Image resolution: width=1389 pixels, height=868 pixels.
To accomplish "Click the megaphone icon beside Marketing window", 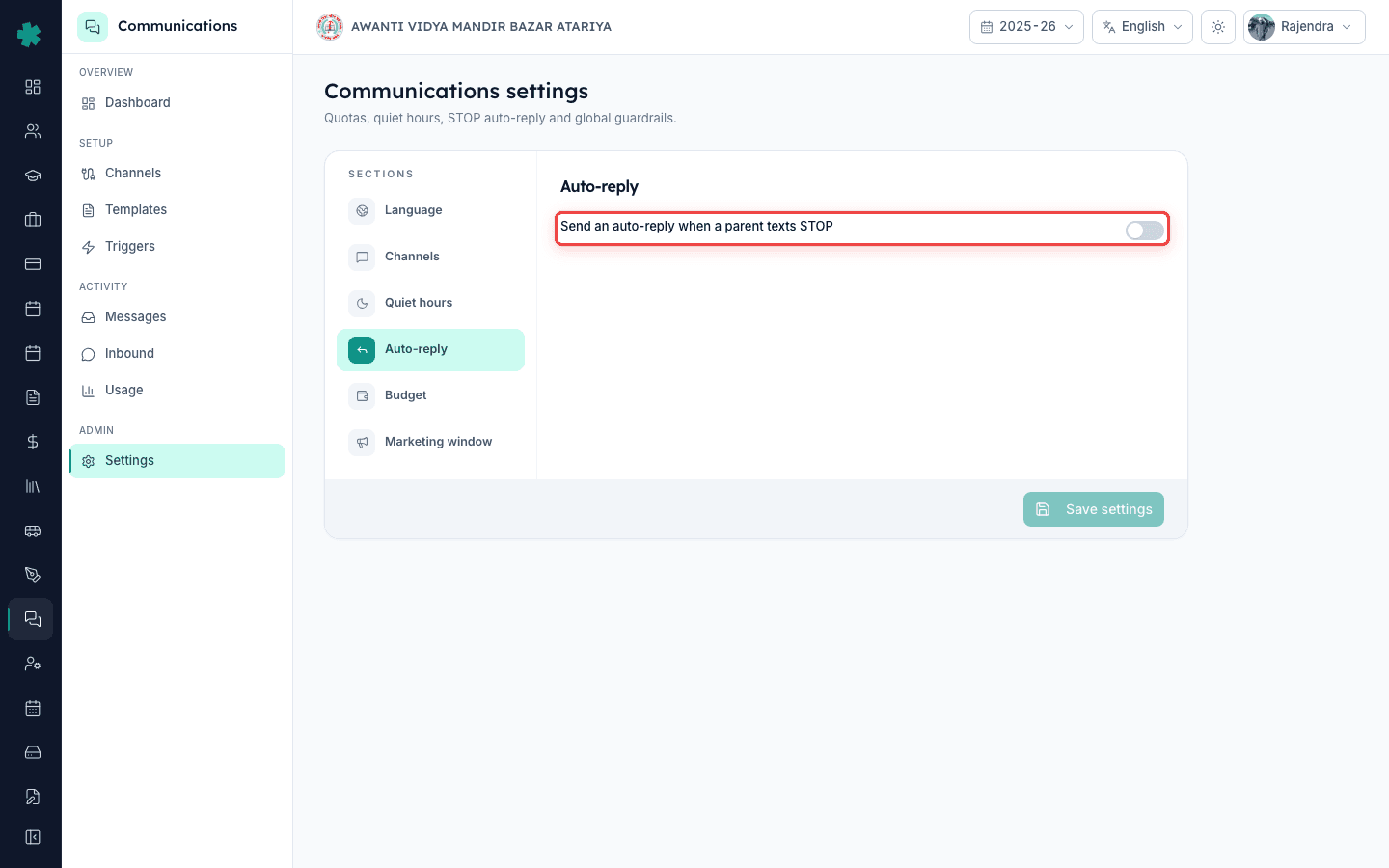I will pos(362,442).
